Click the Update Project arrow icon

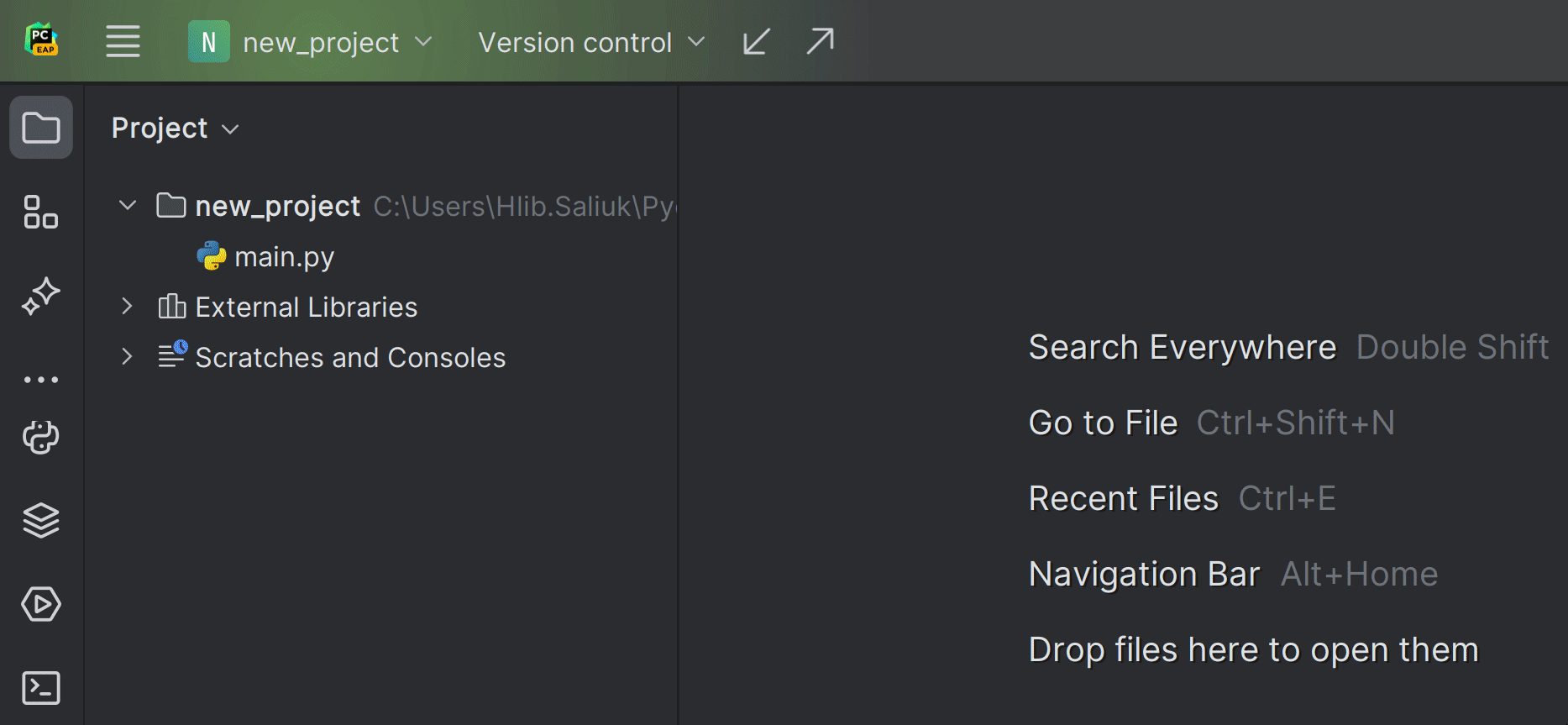(756, 41)
